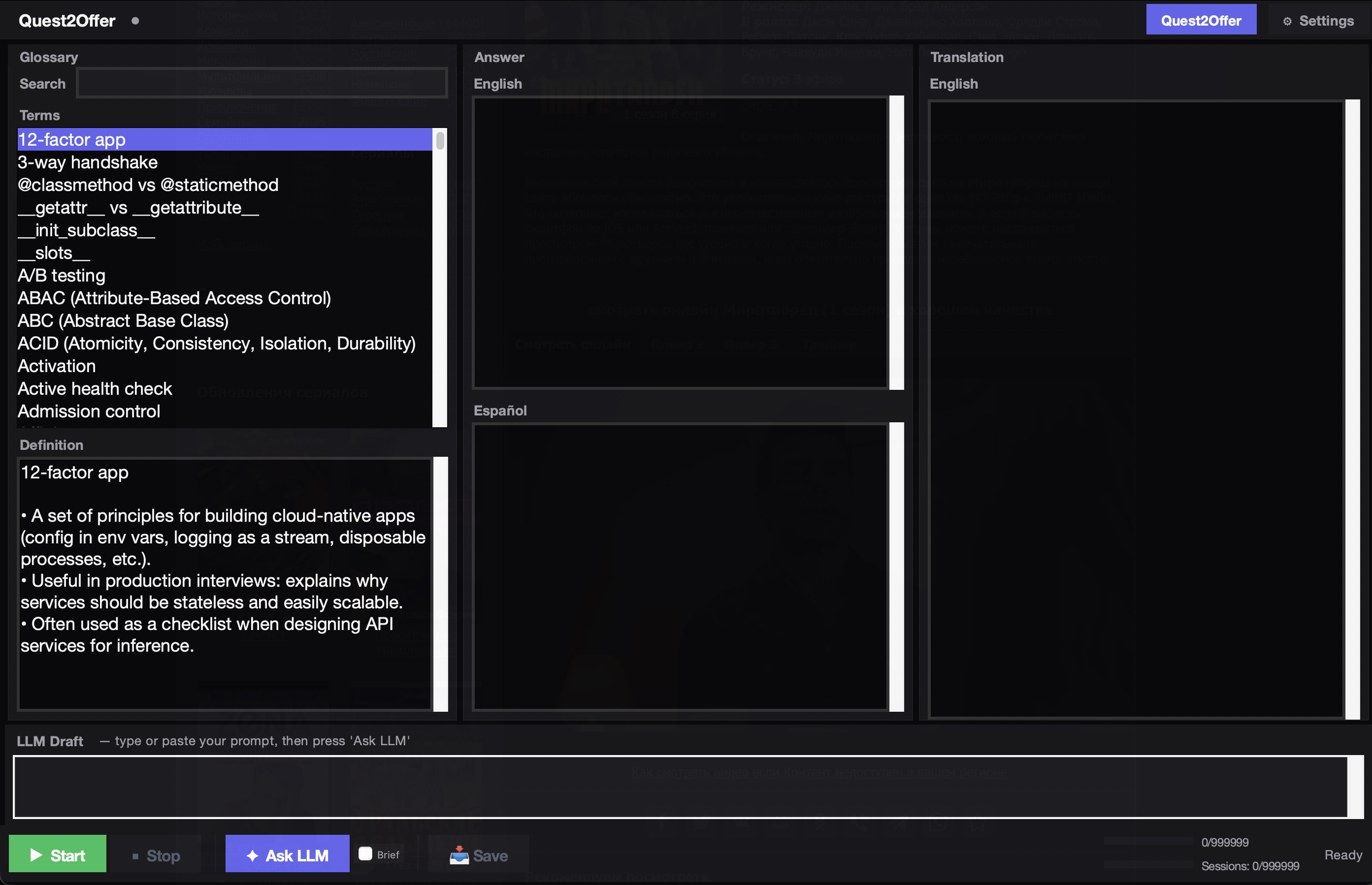Click the play triangle icon on Start button

36,854
